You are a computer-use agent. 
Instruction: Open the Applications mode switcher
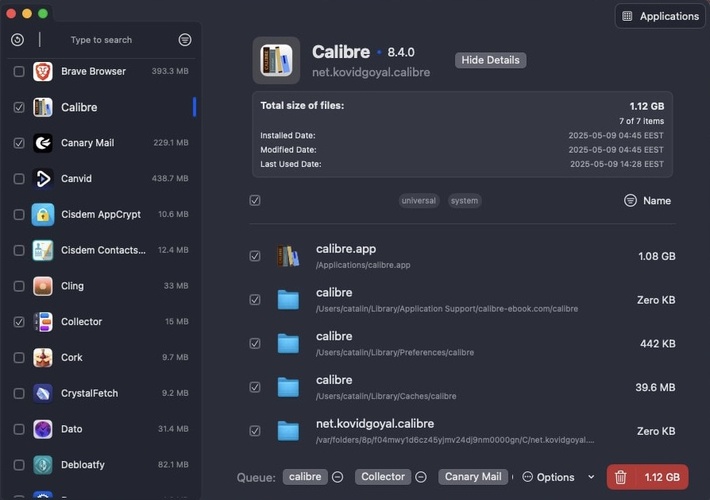click(660, 16)
